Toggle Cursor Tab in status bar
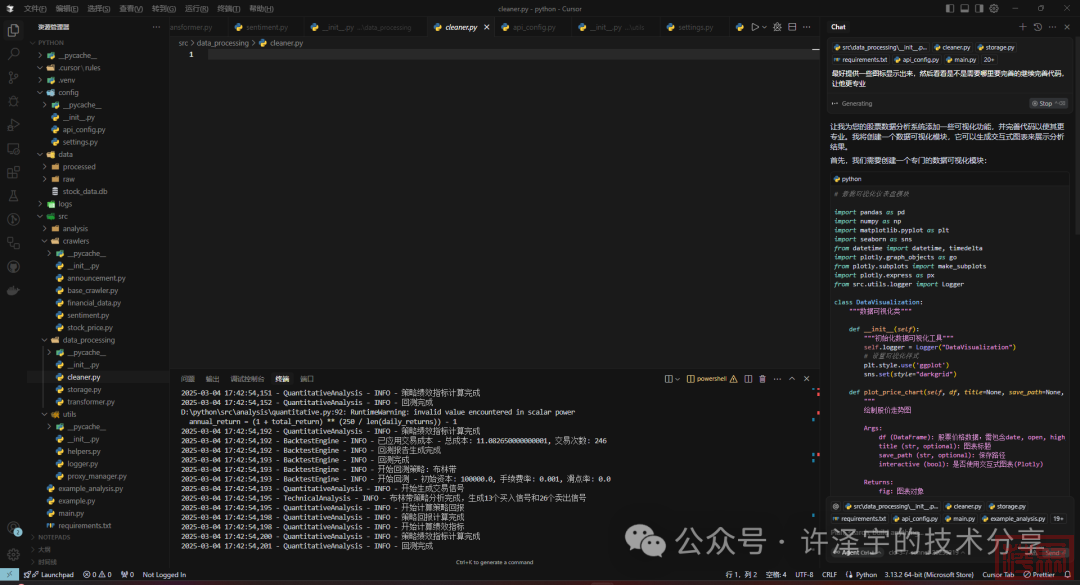The width and height of the screenshot is (1080, 585). coord(998,575)
